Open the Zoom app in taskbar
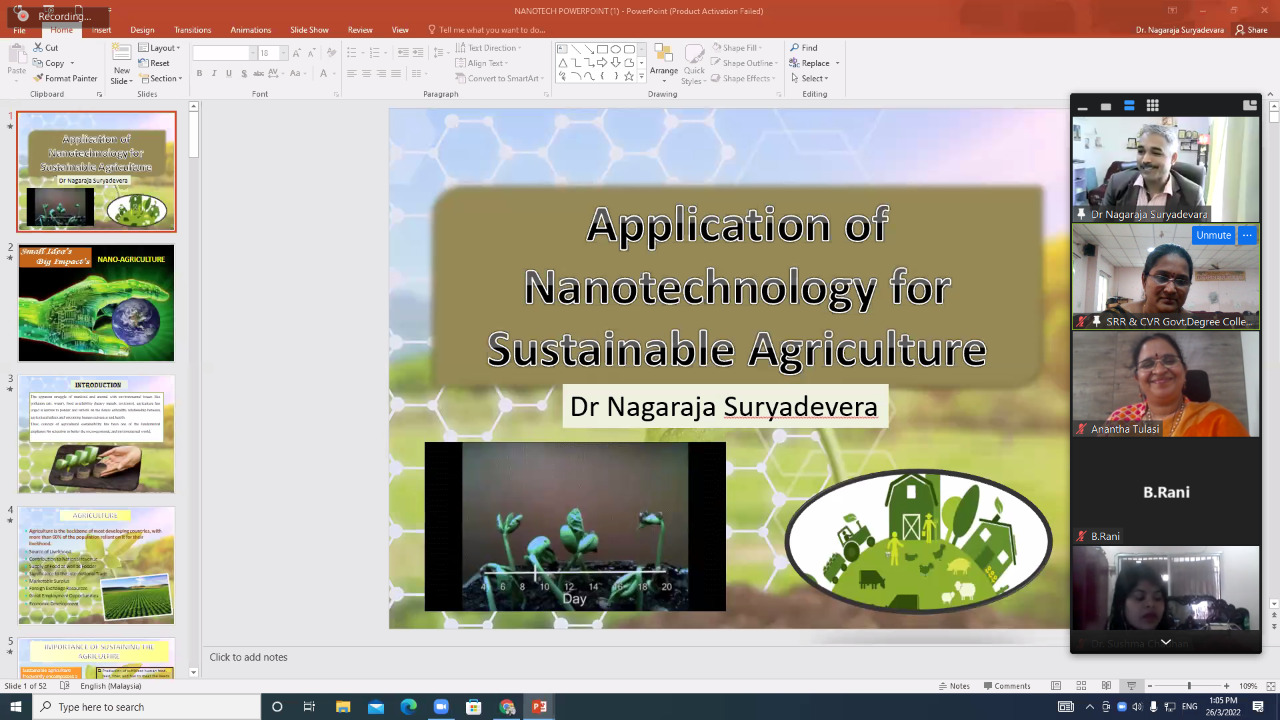 pyautogui.click(x=441, y=707)
